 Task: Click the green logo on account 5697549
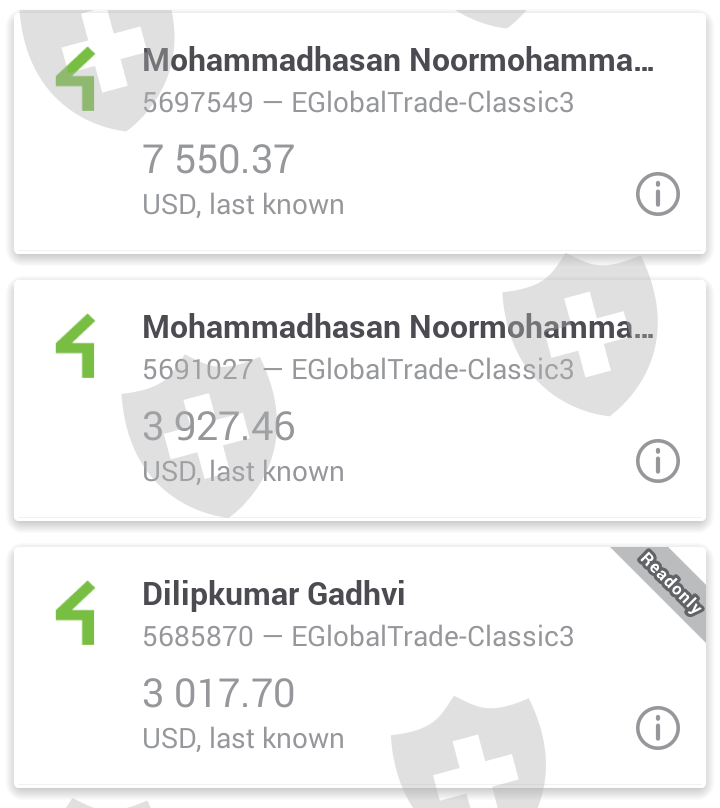click(x=76, y=79)
